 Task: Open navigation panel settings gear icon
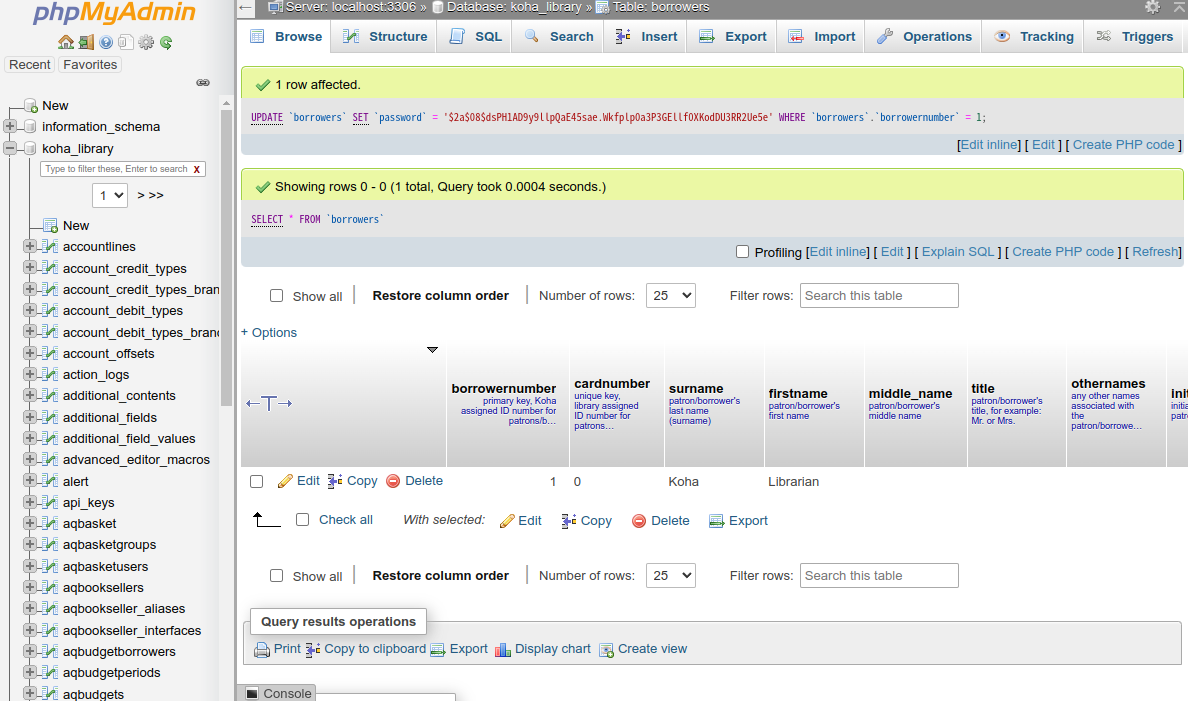146,42
